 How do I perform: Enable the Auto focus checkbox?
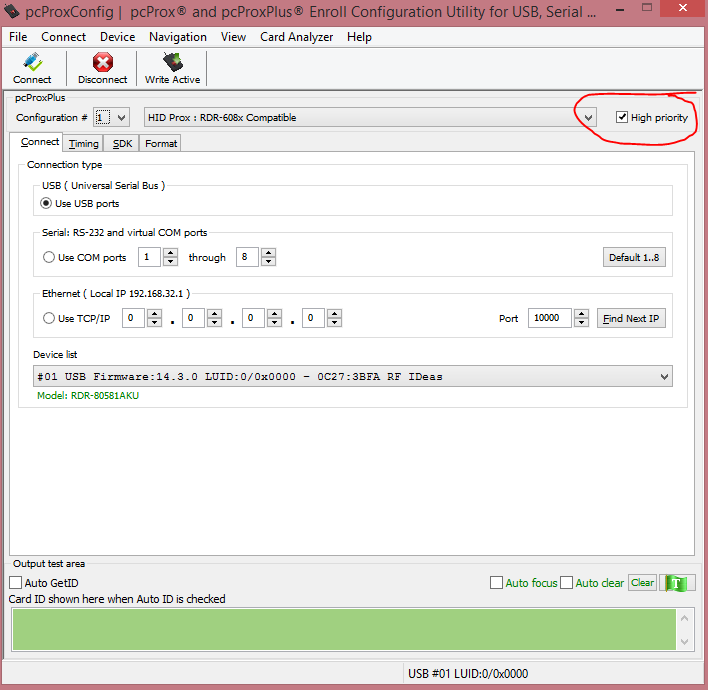(x=496, y=583)
